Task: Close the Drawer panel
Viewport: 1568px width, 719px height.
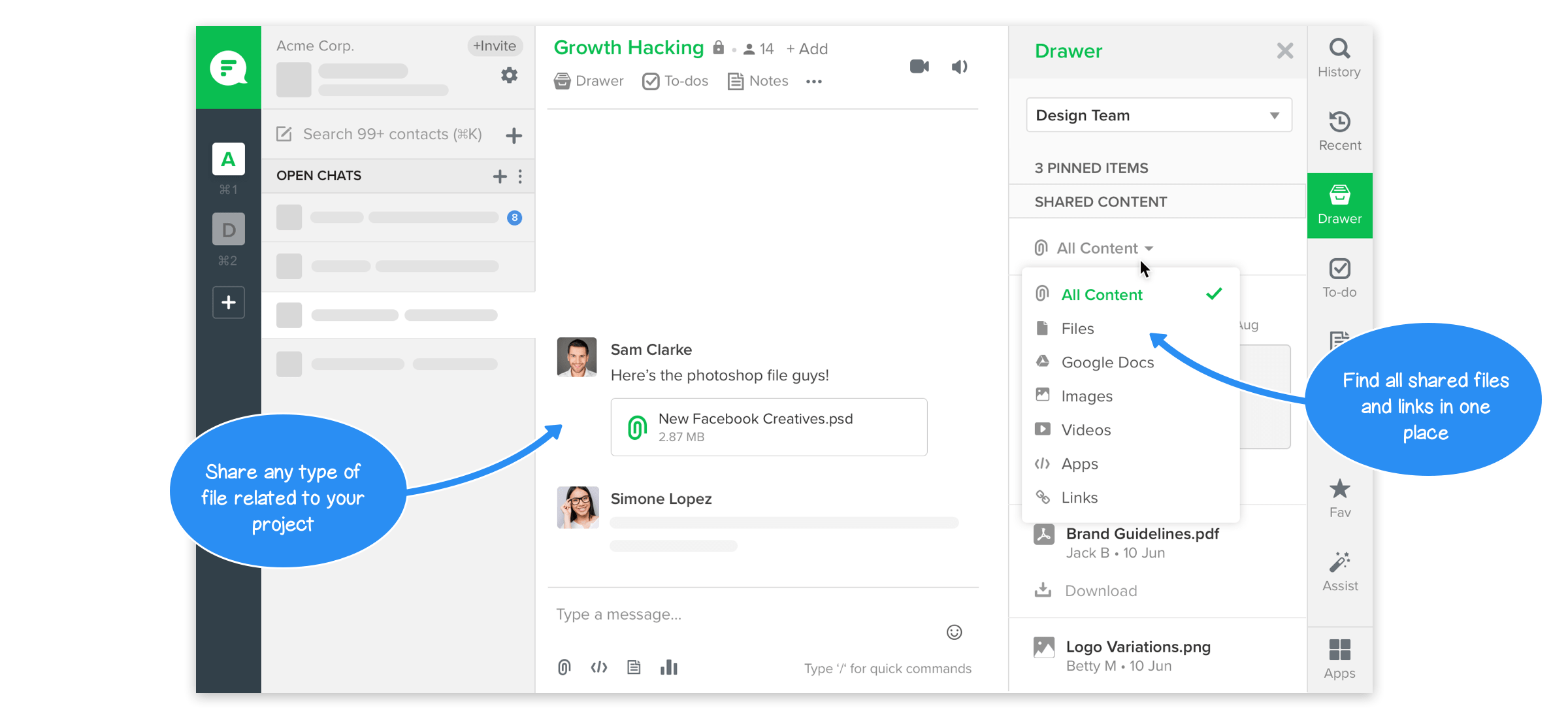Action: [x=1284, y=51]
